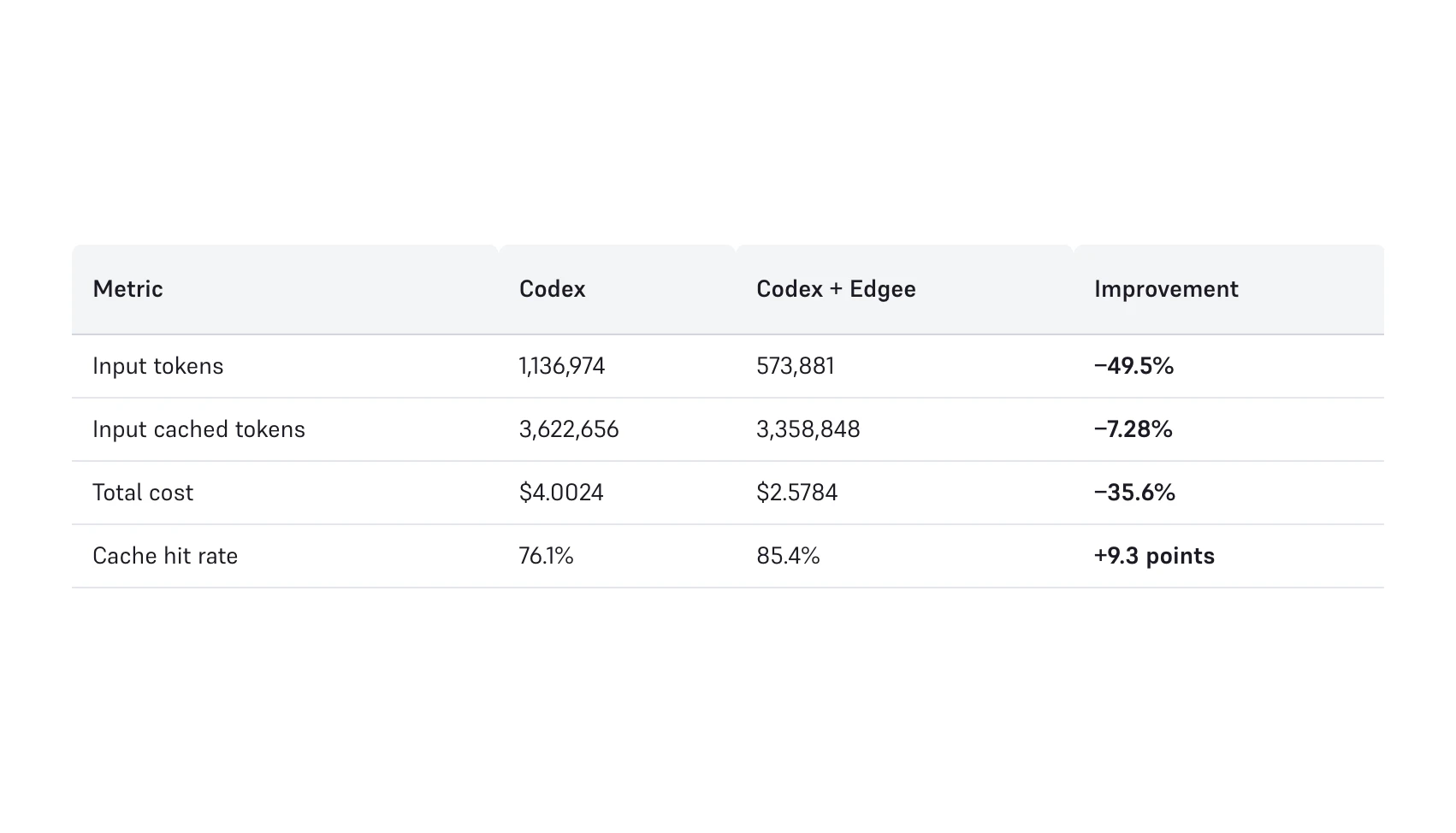Click the $2.5784 cost value

[796, 493]
